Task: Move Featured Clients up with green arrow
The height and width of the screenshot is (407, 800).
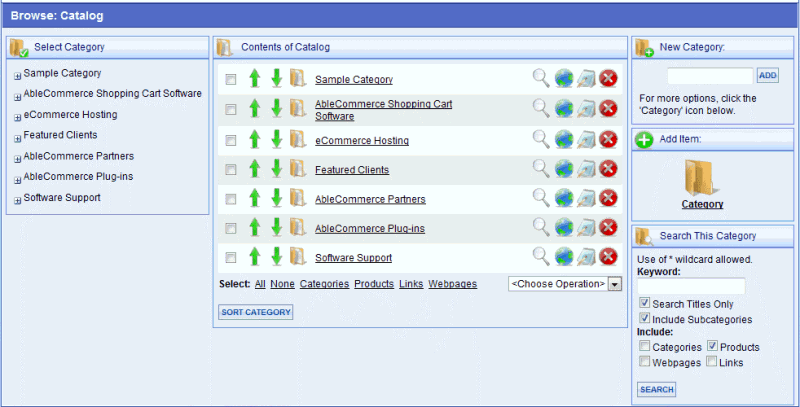Action: click(x=255, y=169)
